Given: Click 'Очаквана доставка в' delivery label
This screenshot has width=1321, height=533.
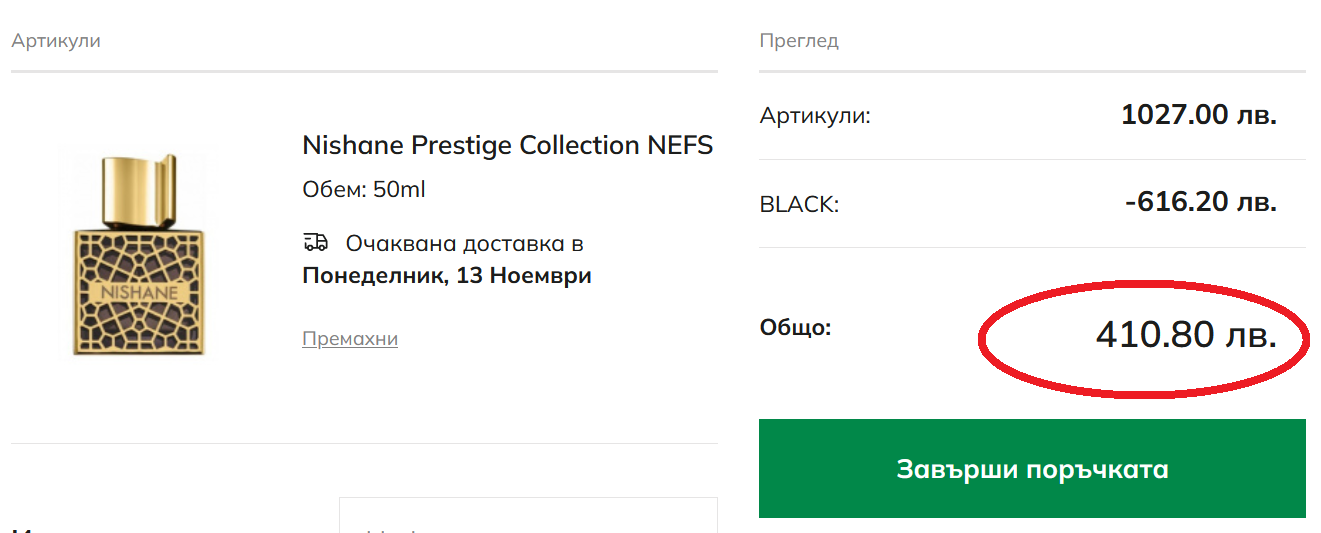Looking at the screenshot, I should click(464, 243).
